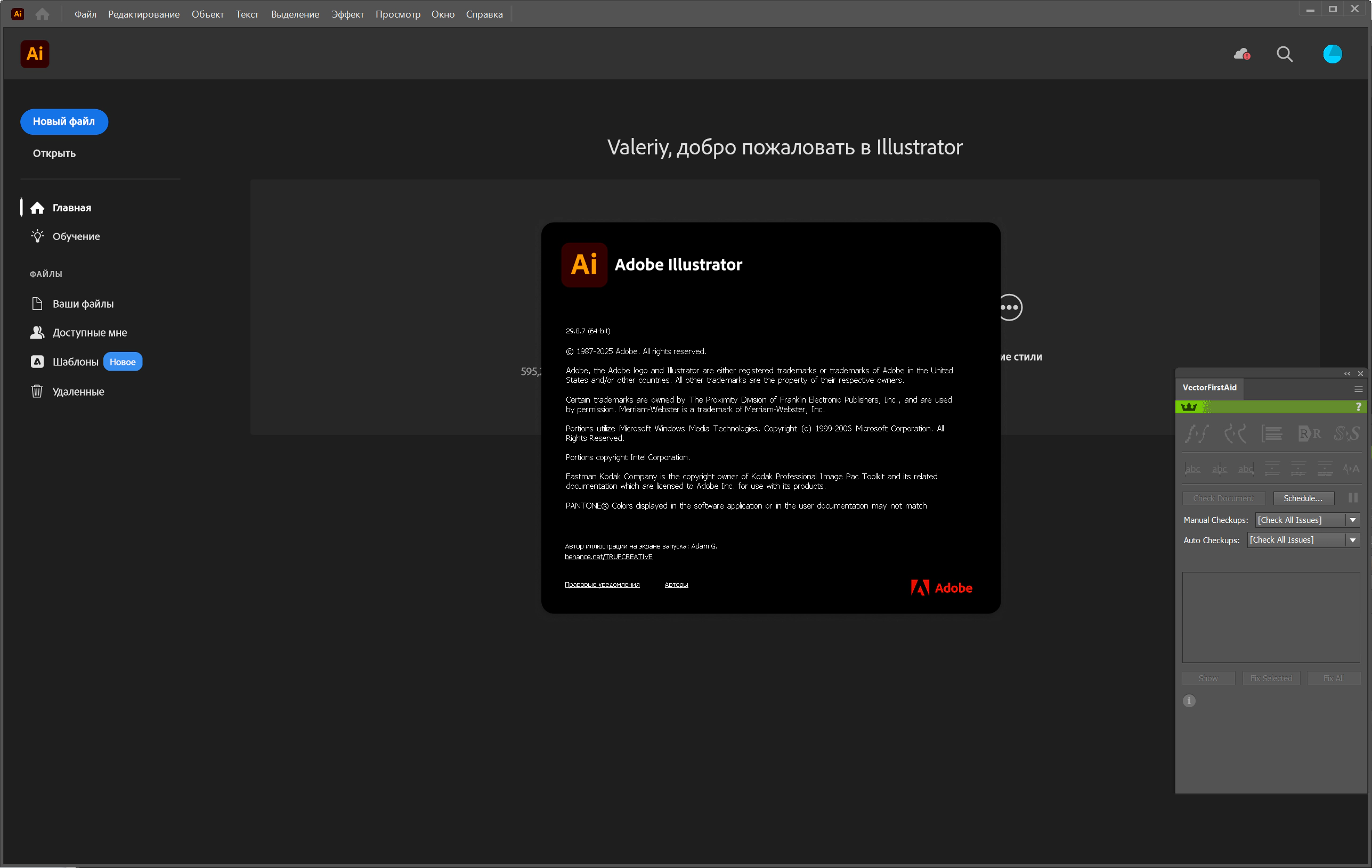
Task: Click the version text 29.8.7 (64-bit)
Action: tap(588, 331)
